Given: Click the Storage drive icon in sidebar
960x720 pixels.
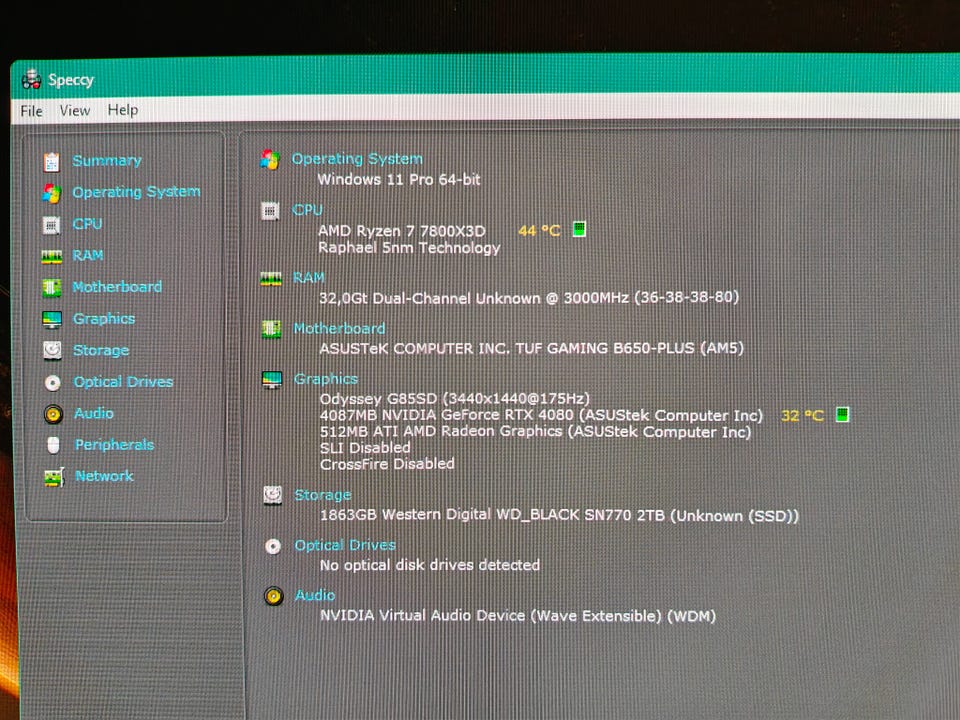Looking at the screenshot, I should click(53, 350).
